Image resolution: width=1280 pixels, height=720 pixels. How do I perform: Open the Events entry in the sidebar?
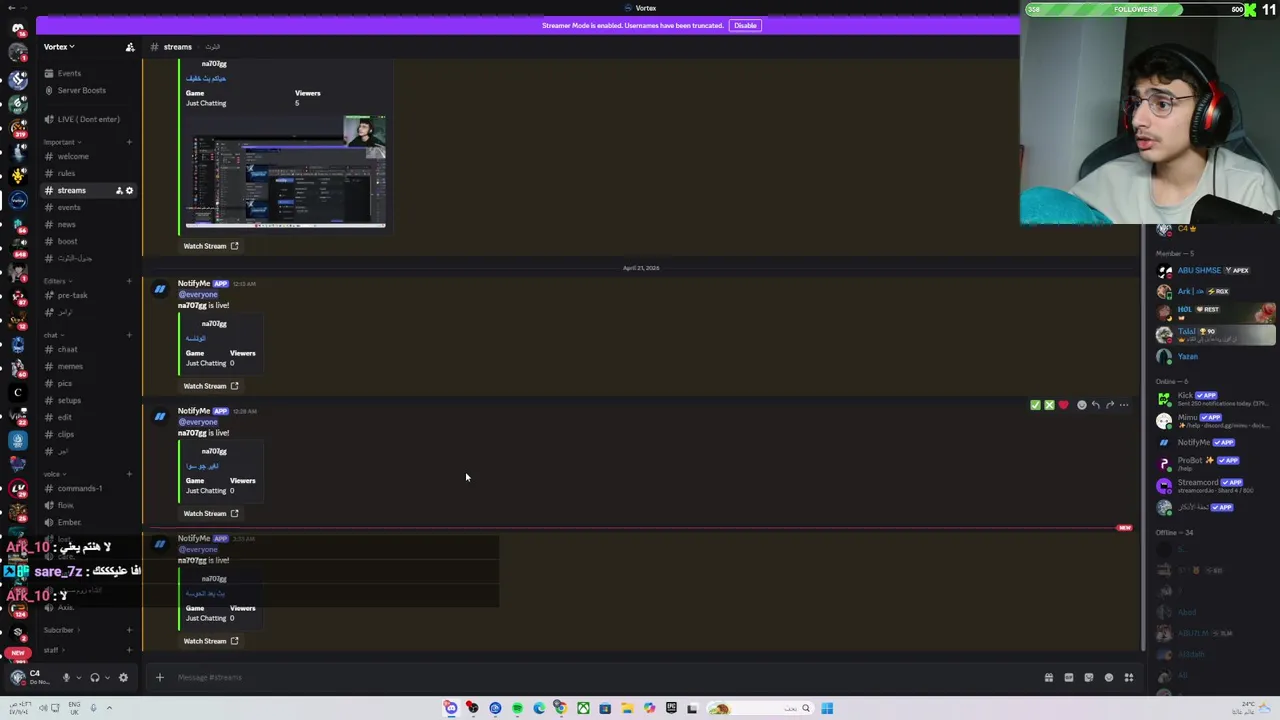69,73
